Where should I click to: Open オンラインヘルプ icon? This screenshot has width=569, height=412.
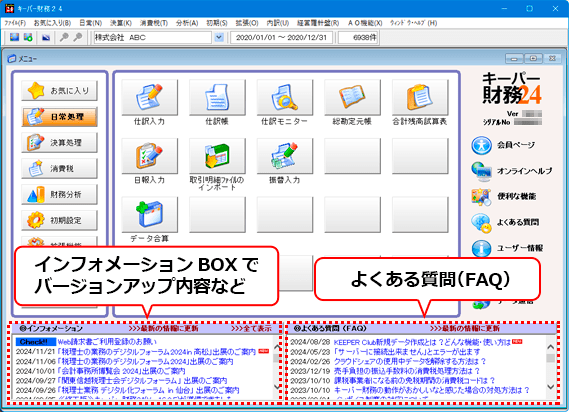pyautogui.click(x=482, y=171)
